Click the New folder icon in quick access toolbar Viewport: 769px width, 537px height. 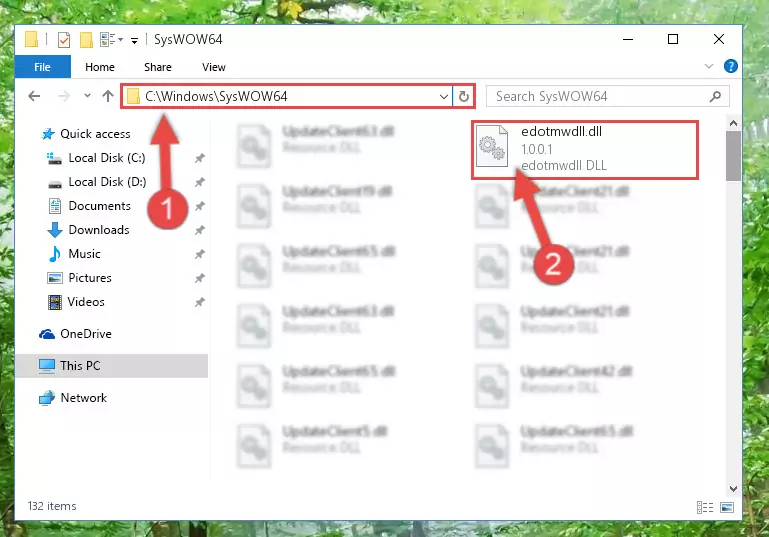[86, 39]
